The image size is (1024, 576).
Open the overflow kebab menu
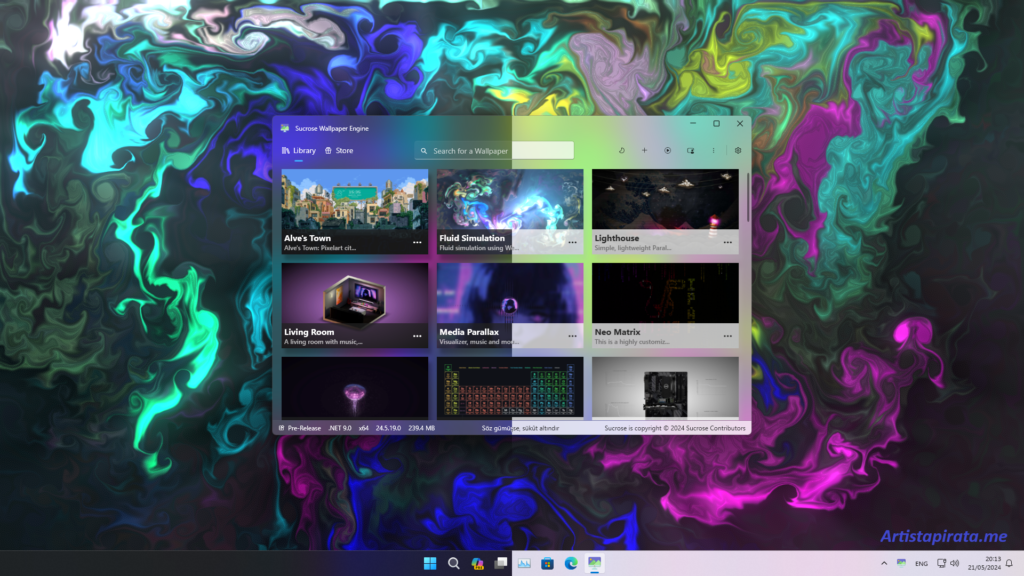point(713,150)
